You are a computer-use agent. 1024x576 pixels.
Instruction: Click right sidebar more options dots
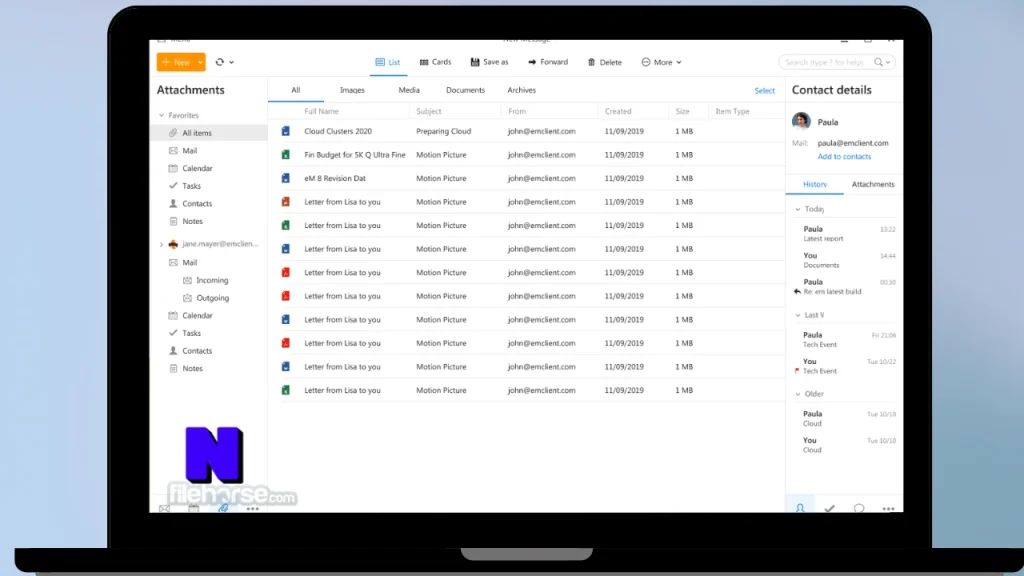coord(888,509)
